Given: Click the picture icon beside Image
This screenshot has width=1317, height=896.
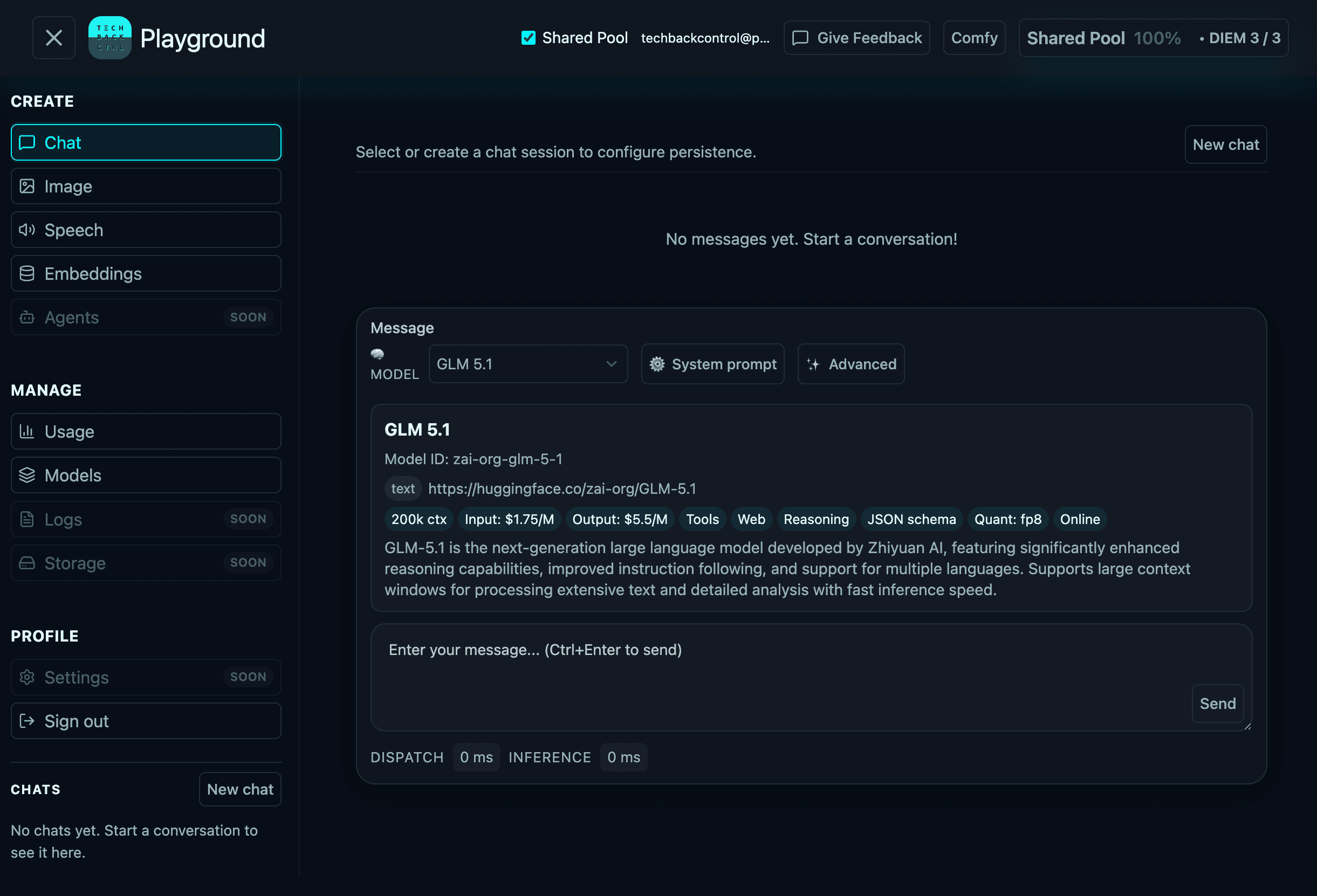Looking at the screenshot, I should pyautogui.click(x=27, y=187).
